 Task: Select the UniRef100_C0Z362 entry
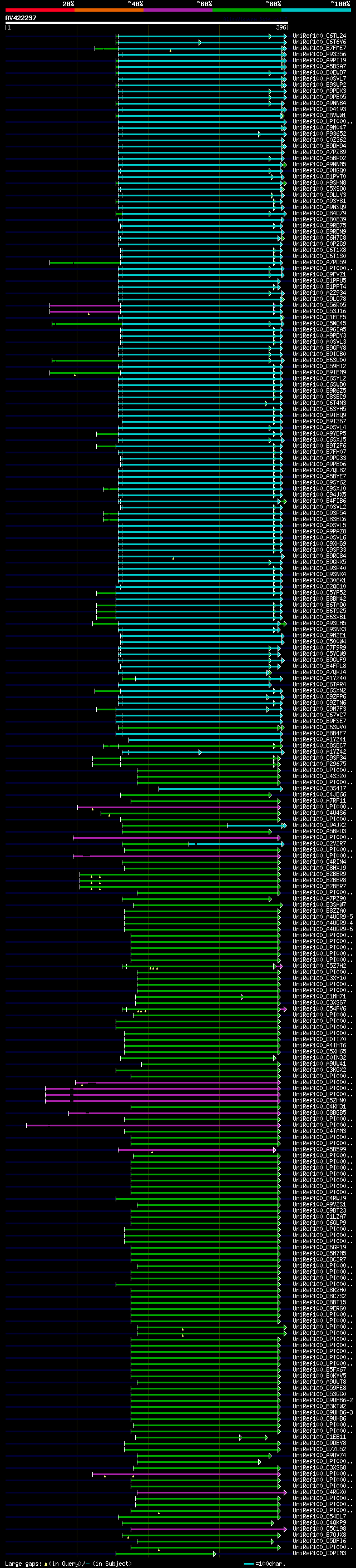[319, 140]
